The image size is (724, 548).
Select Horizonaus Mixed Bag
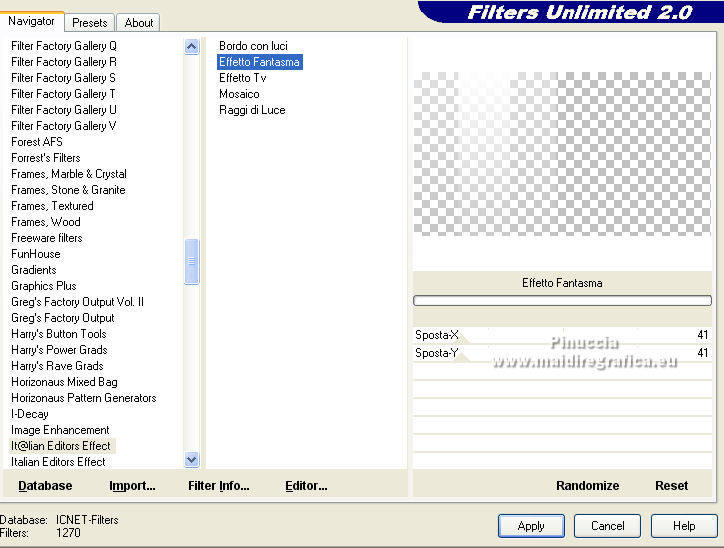point(64,382)
